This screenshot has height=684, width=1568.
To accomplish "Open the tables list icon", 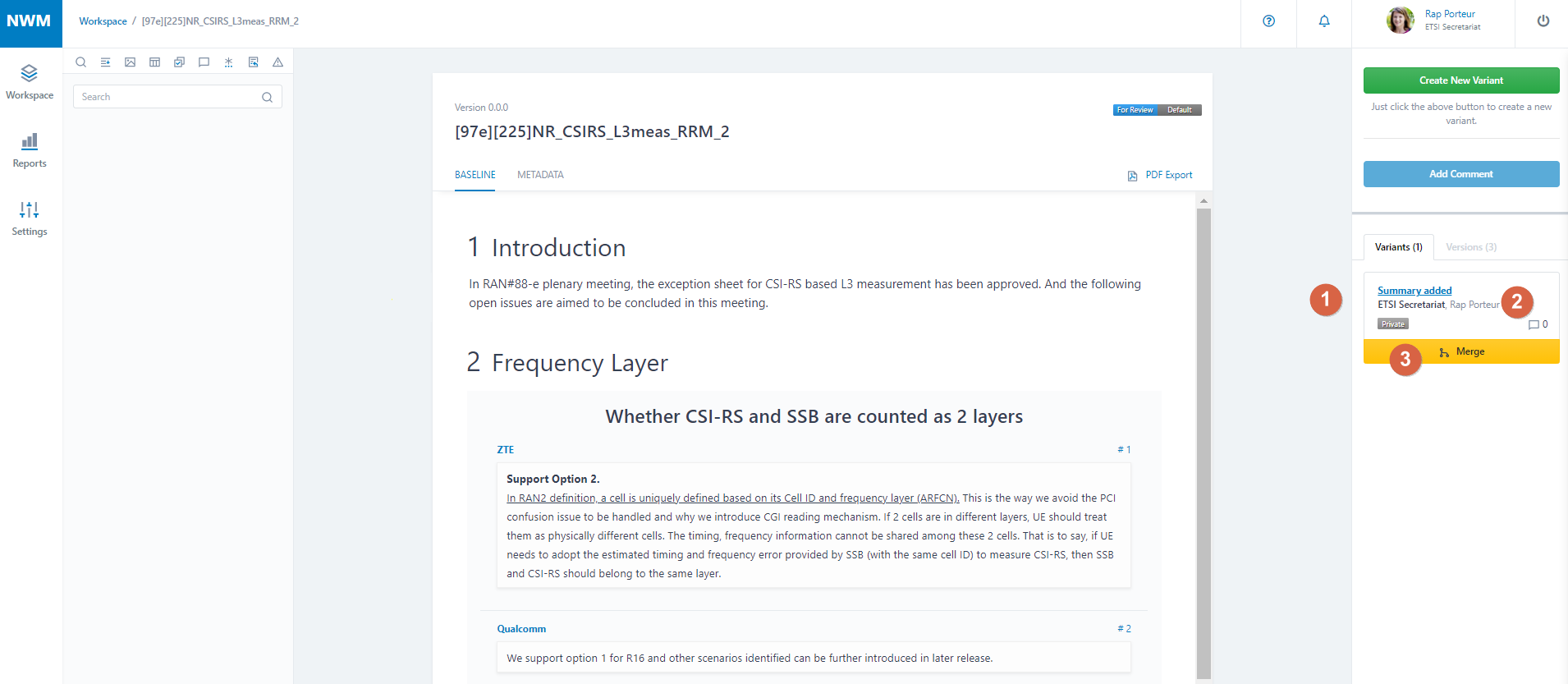I will tap(154, 62).
